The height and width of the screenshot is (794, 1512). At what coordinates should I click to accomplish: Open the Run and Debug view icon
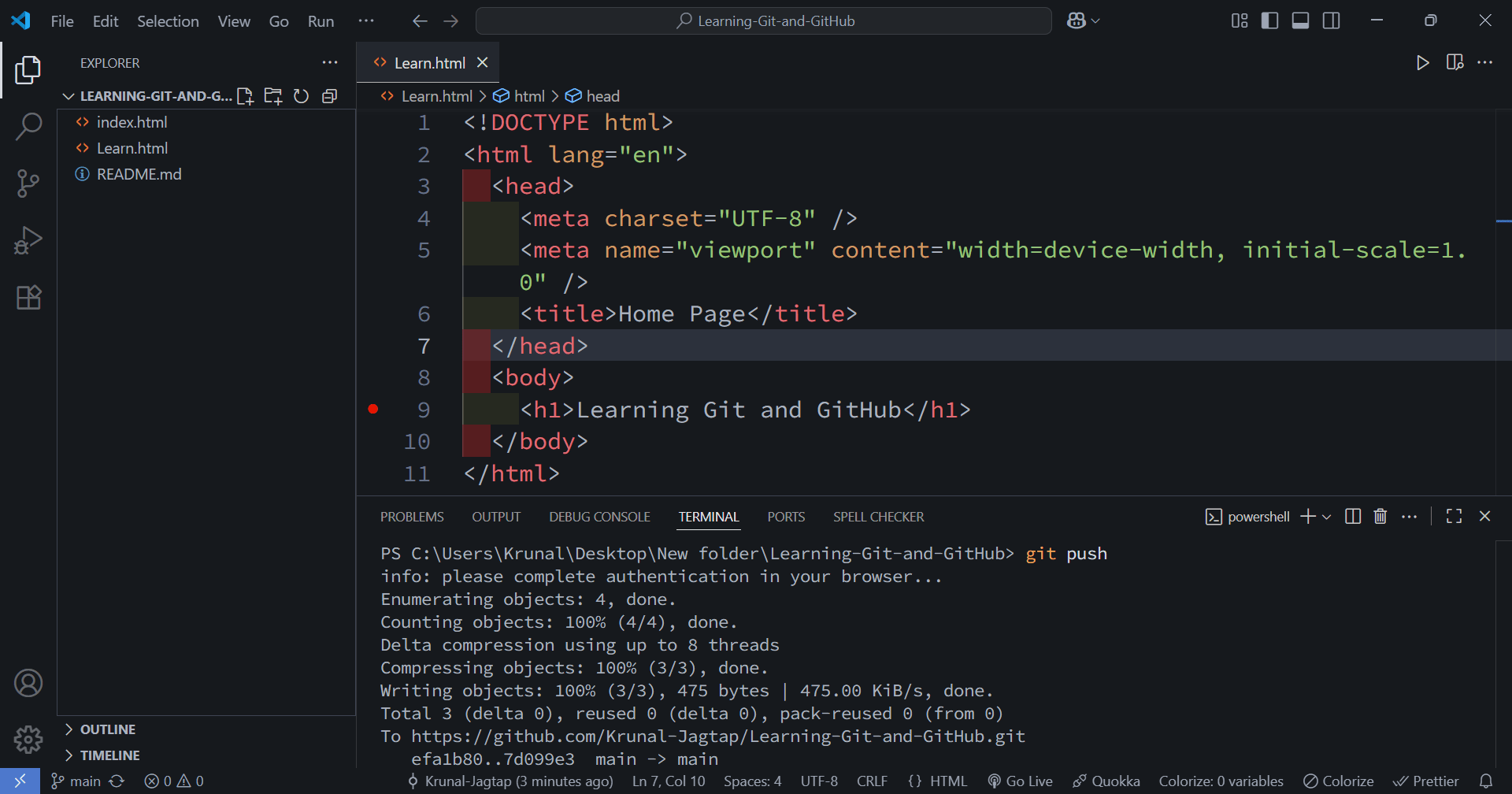tap(28, 240)
